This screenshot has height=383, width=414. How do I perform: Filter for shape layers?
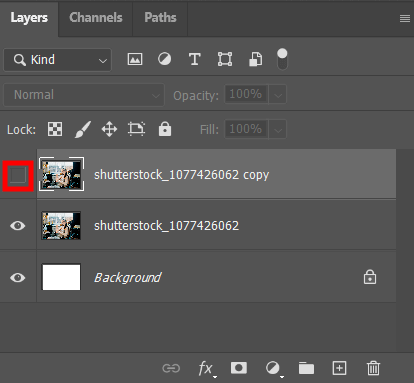point(225,60)
